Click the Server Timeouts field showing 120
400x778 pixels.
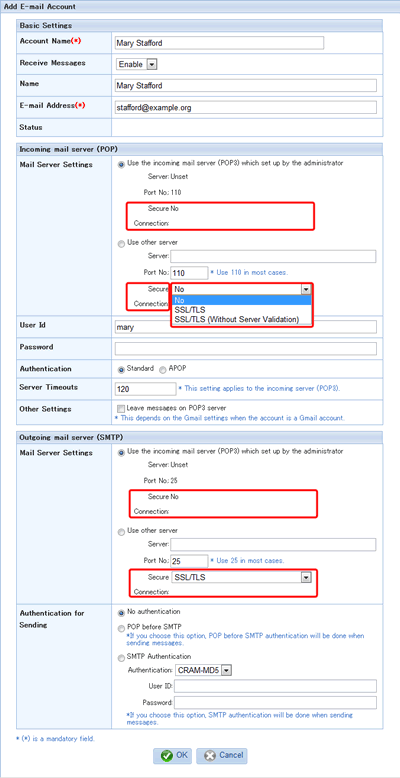click(x=145, y=389)
